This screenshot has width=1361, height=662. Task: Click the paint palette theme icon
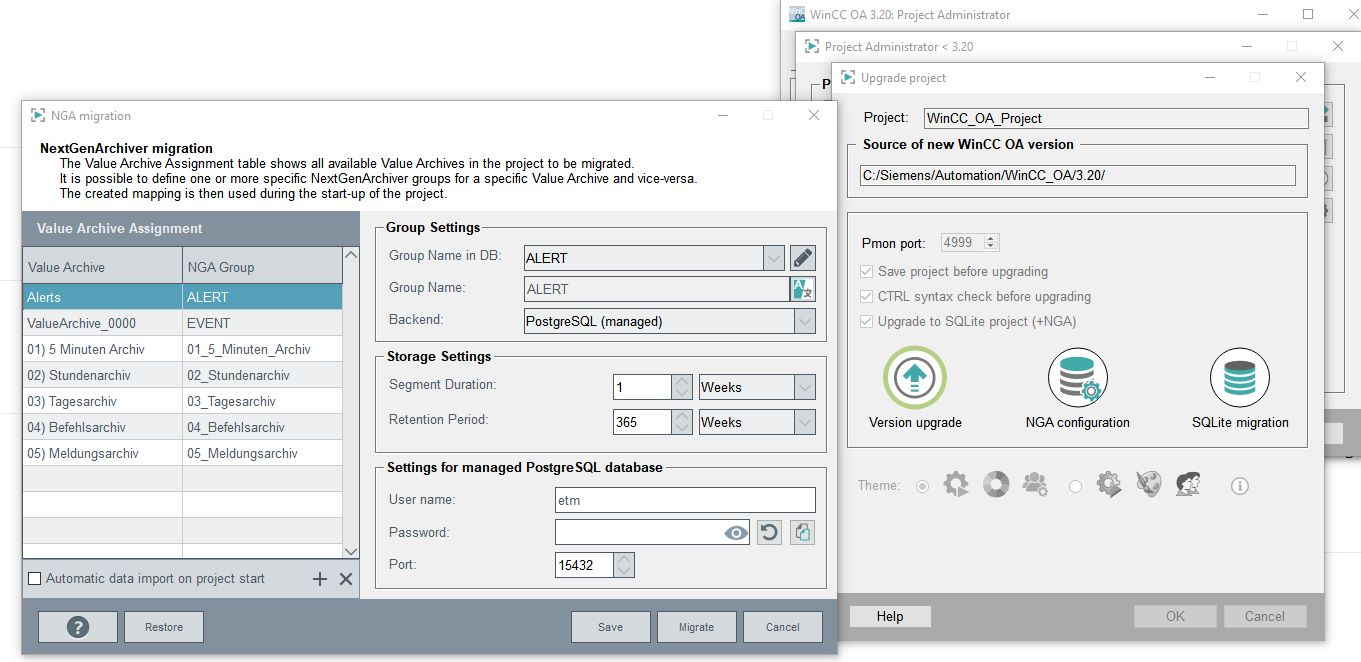coord(1149,485)
